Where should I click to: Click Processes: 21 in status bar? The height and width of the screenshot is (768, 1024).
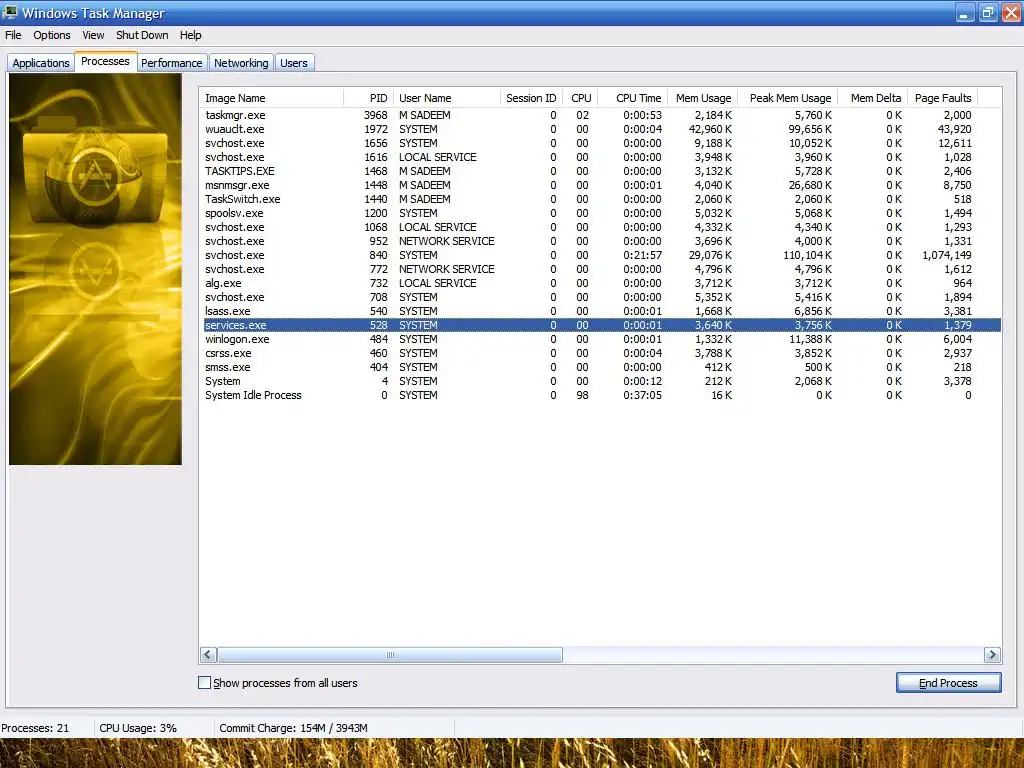coord(35,728)
